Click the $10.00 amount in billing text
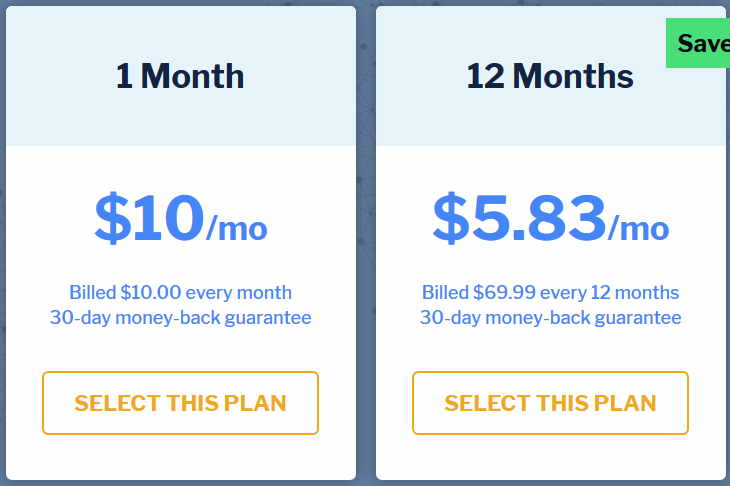 [x=150, y=292]
